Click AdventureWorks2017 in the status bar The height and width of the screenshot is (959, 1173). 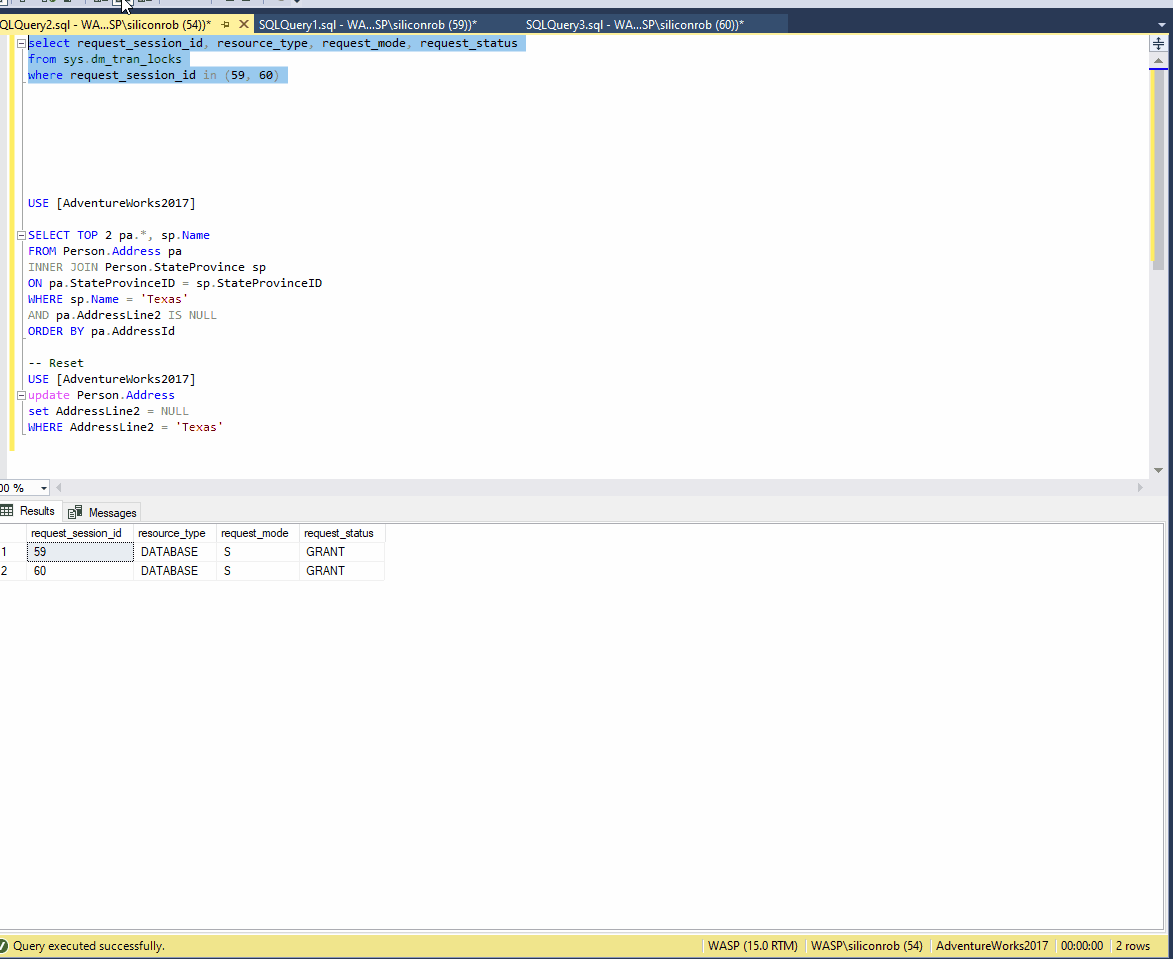pos(990,945)
